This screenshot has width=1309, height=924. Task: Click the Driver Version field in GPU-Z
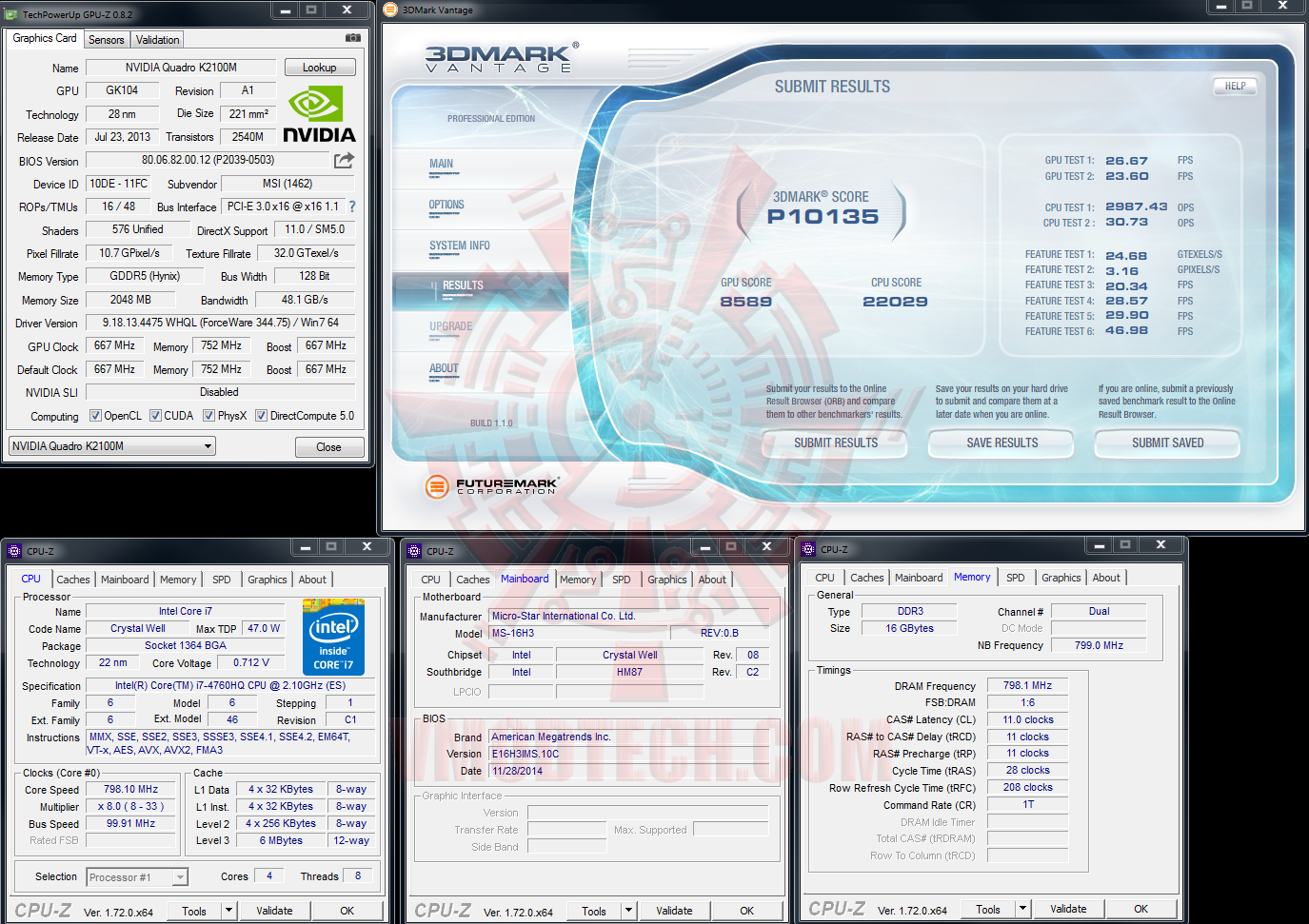click(221, 323)
